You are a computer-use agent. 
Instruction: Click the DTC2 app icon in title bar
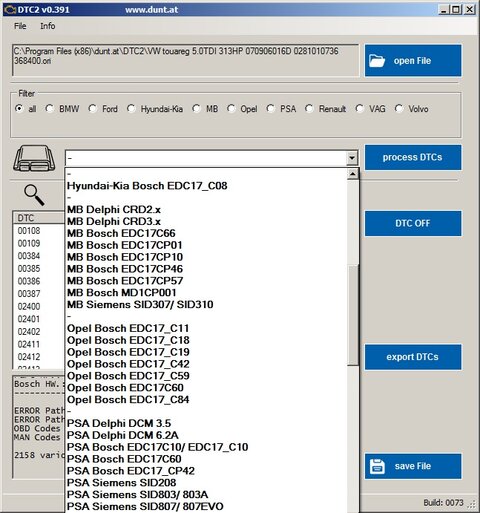[10, 10]
